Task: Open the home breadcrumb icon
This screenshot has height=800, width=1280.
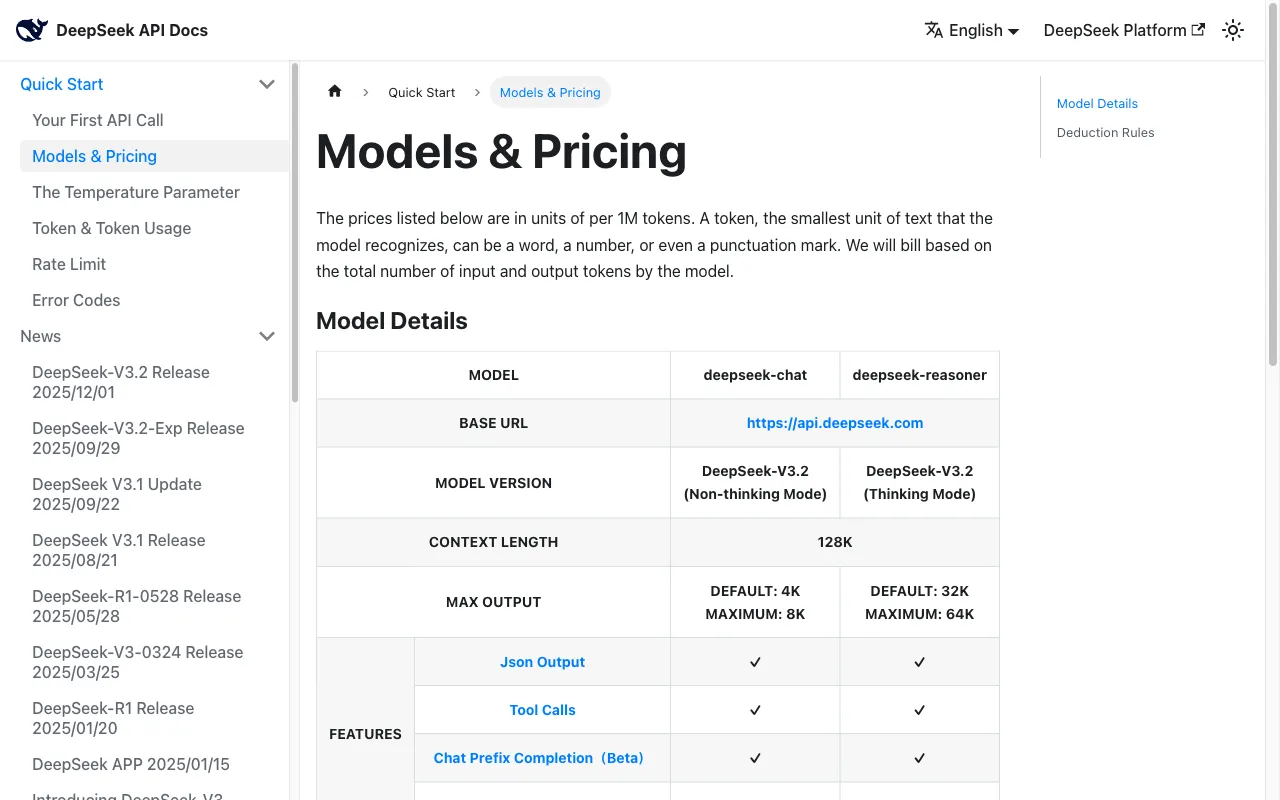Action: [335, 91]
